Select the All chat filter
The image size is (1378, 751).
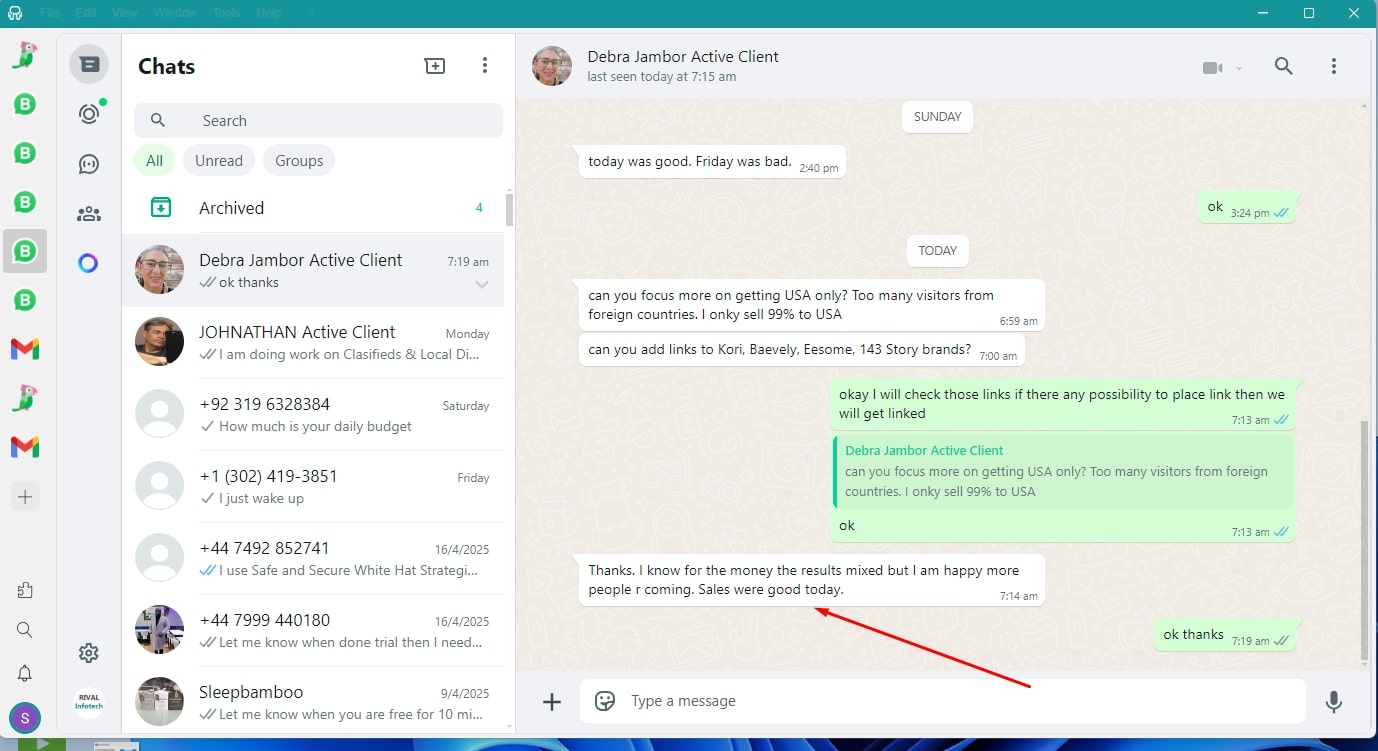(154, 161)
